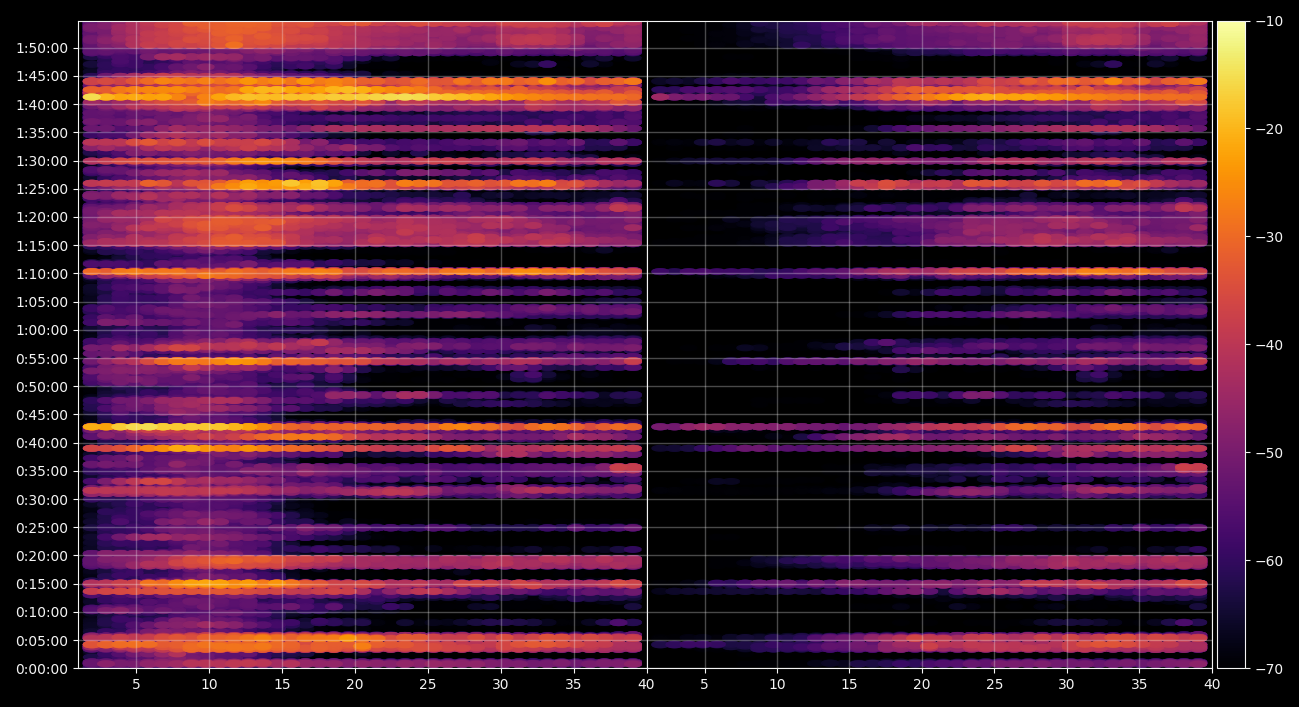The width and height of the screenshot is (1299, 707).
Task: Select the 1:40:00 y-axis tick label
Action: point(41,105)
